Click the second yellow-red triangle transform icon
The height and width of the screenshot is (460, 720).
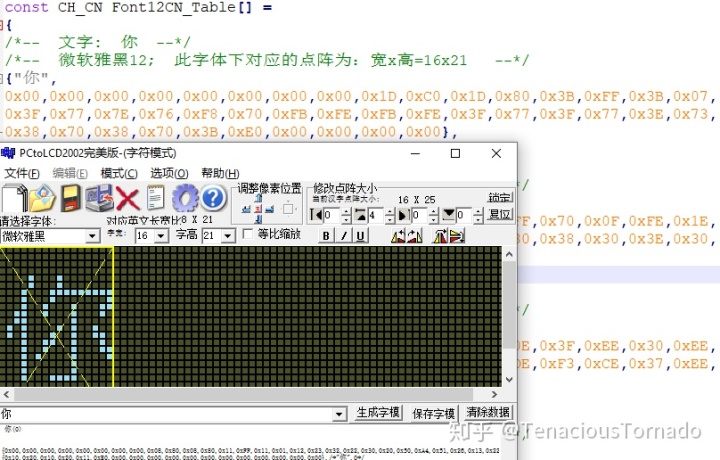(415, 236)
